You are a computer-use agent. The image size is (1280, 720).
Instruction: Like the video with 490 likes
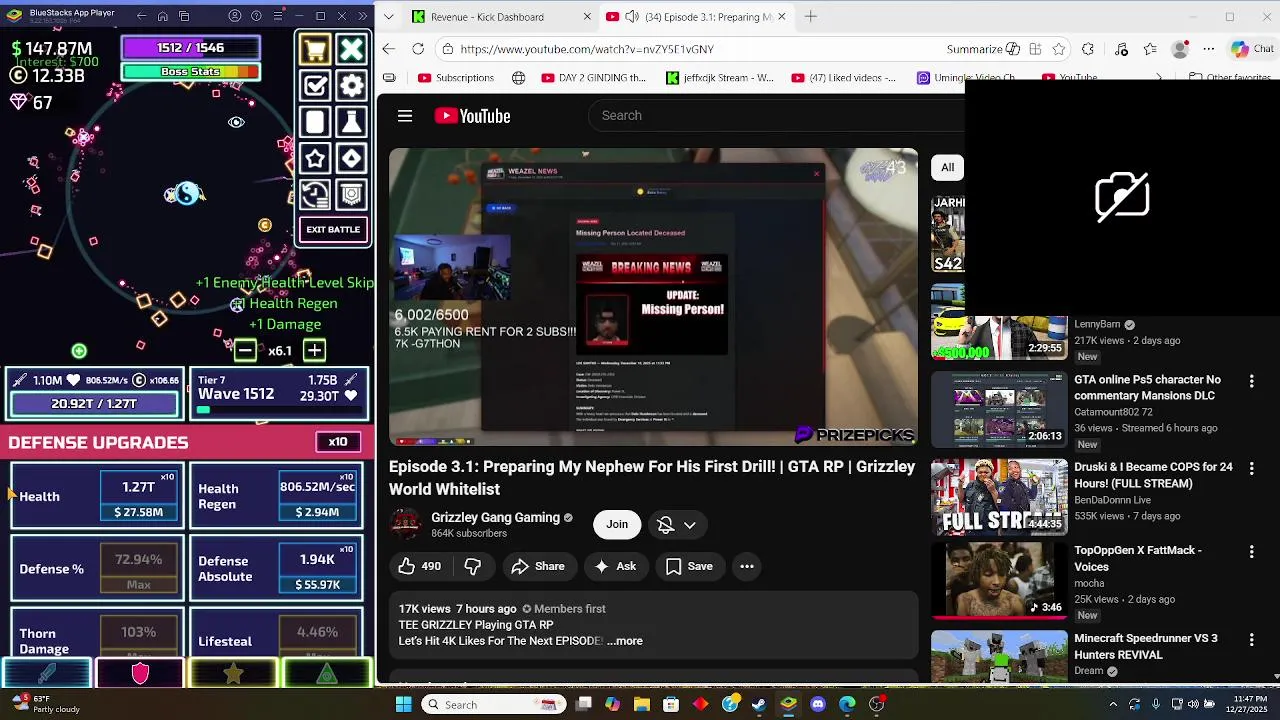[419, 566]
